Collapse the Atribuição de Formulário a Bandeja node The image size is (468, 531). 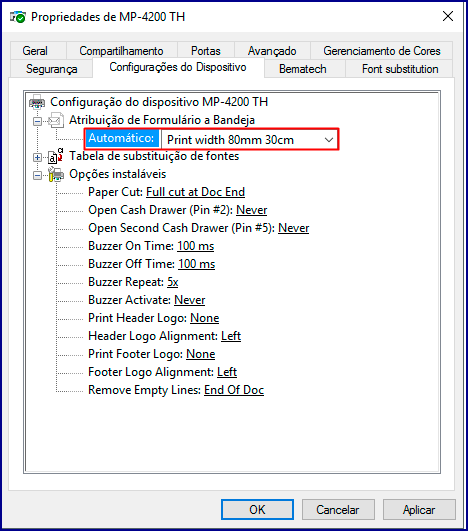pos(37,121)
